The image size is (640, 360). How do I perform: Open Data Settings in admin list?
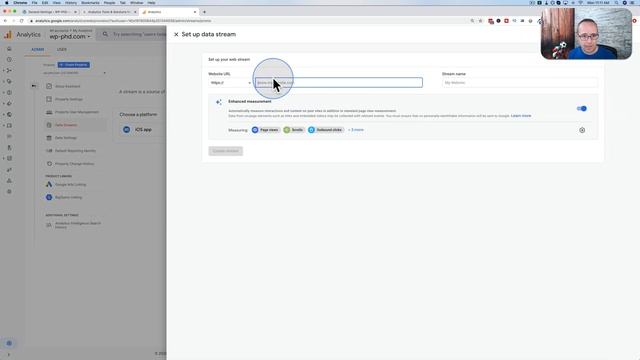pyautogui.click(x=66, y=138)
